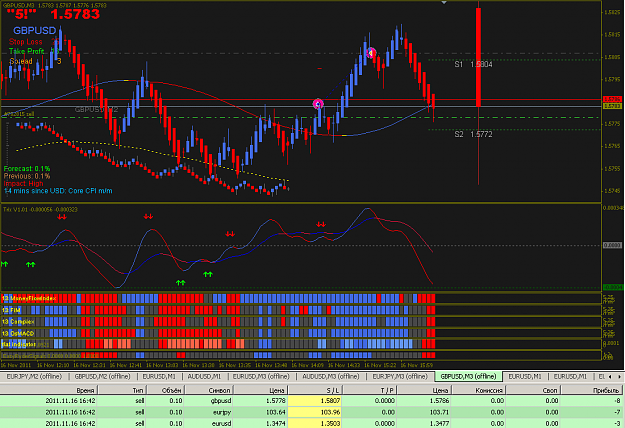Click the S2 1.5772 support label

click(473, 134)
